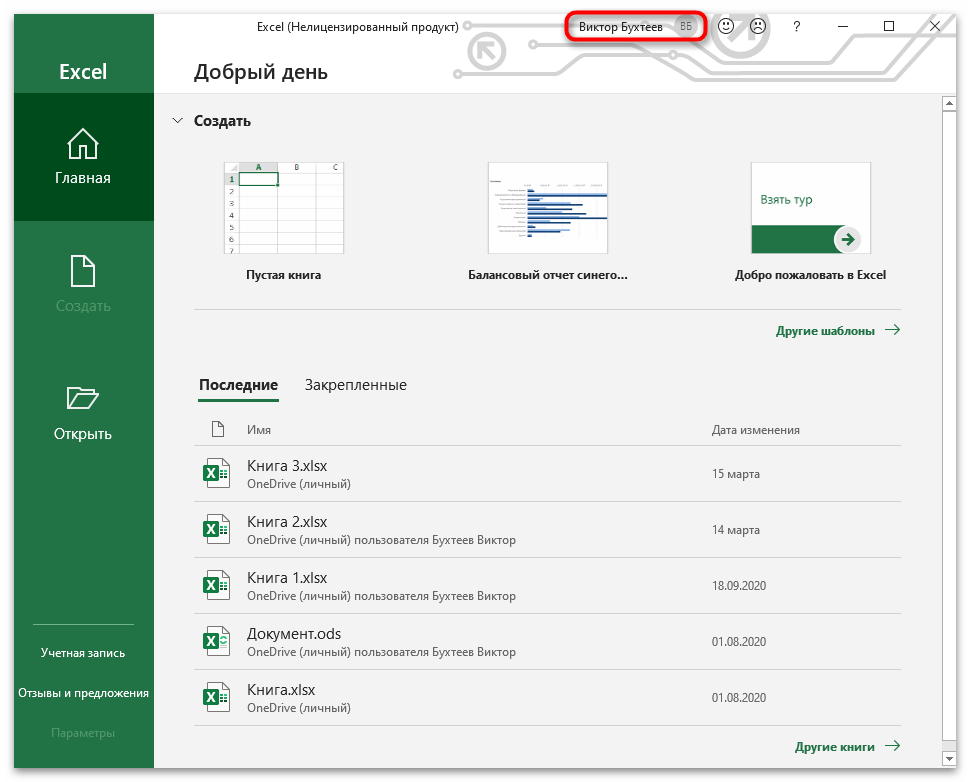Click the Балансовый отчет синего... label
Screen dimensions: 970x782
(x=547, y=275)
